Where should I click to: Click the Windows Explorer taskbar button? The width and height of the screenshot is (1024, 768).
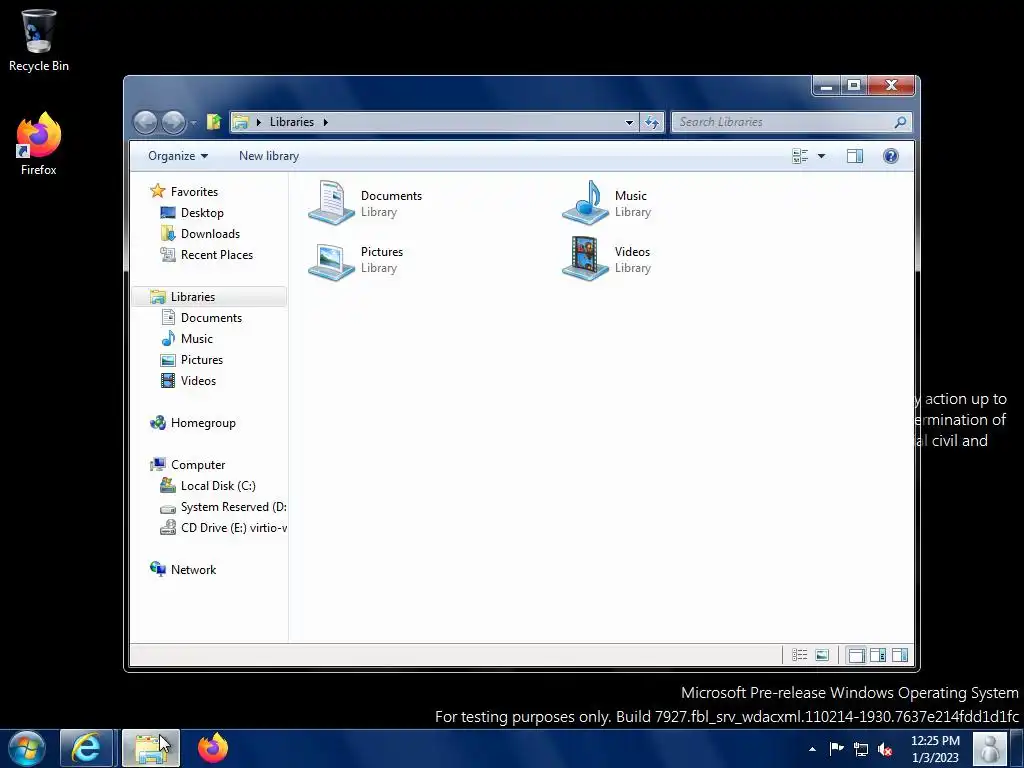[151, 748]
